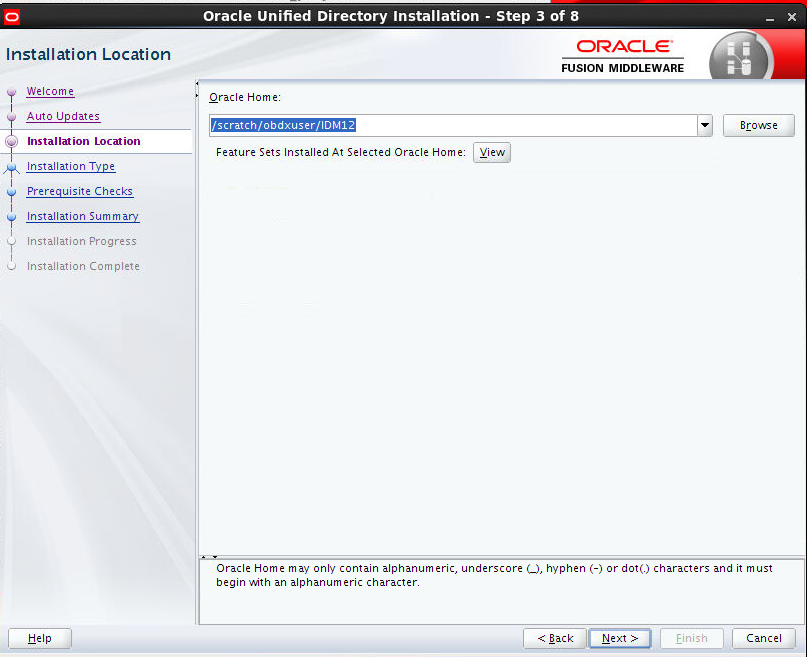View feature sets installed at Oracle Home
This screenshot has height=657, width=807.
[x=492, y=152]
